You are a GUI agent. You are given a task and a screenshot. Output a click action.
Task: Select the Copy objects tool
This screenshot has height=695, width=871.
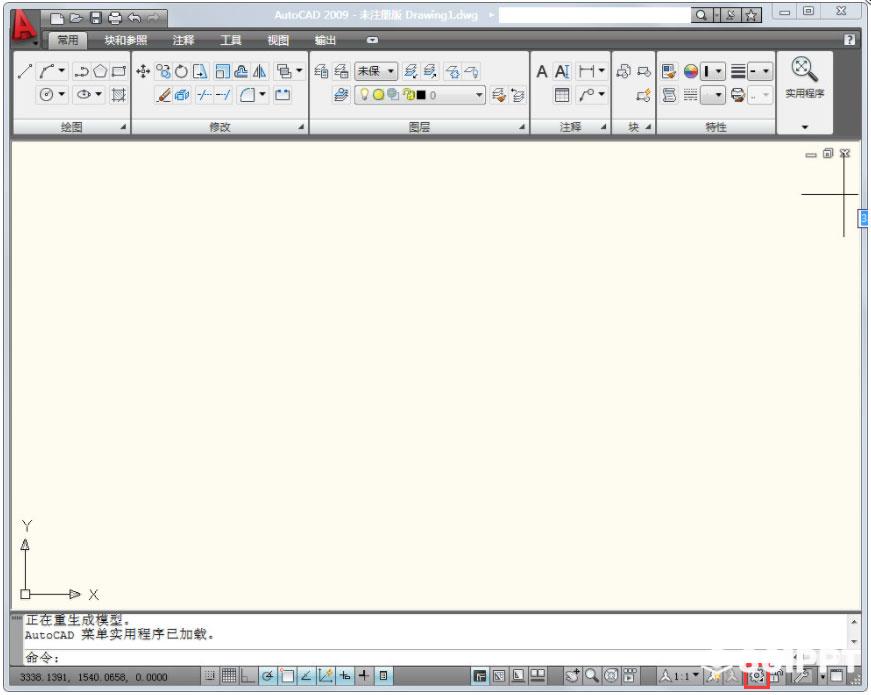tap(163, 71)
